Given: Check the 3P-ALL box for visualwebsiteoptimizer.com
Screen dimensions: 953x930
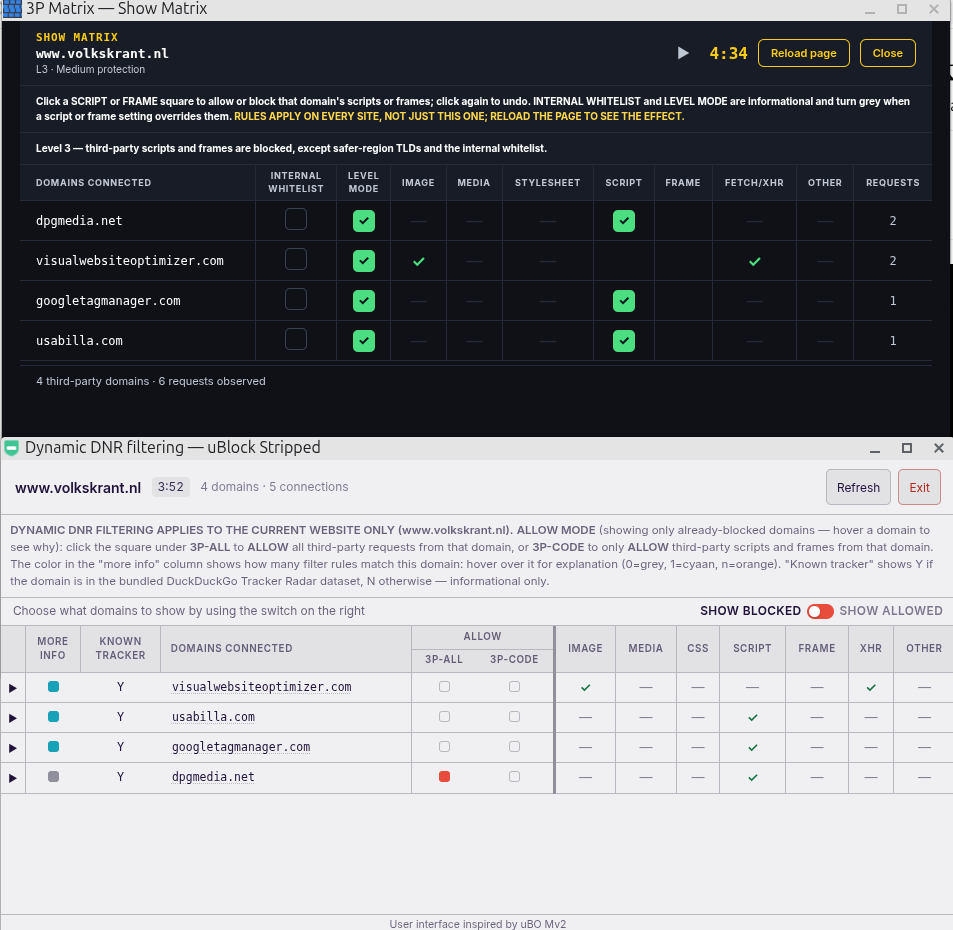Looking at the screenshot, I should [444, 687].
